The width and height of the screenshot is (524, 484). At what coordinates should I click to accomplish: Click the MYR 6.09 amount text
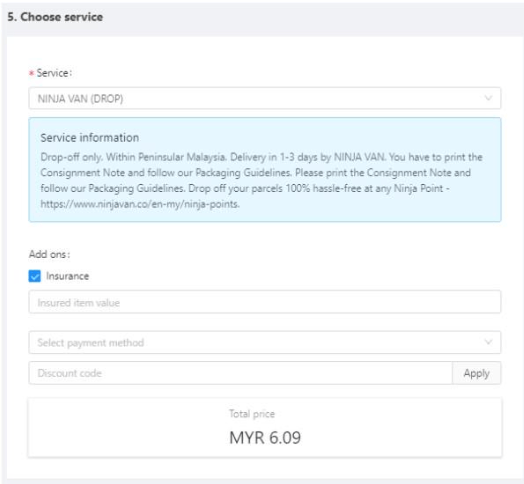tap(265, 438)
